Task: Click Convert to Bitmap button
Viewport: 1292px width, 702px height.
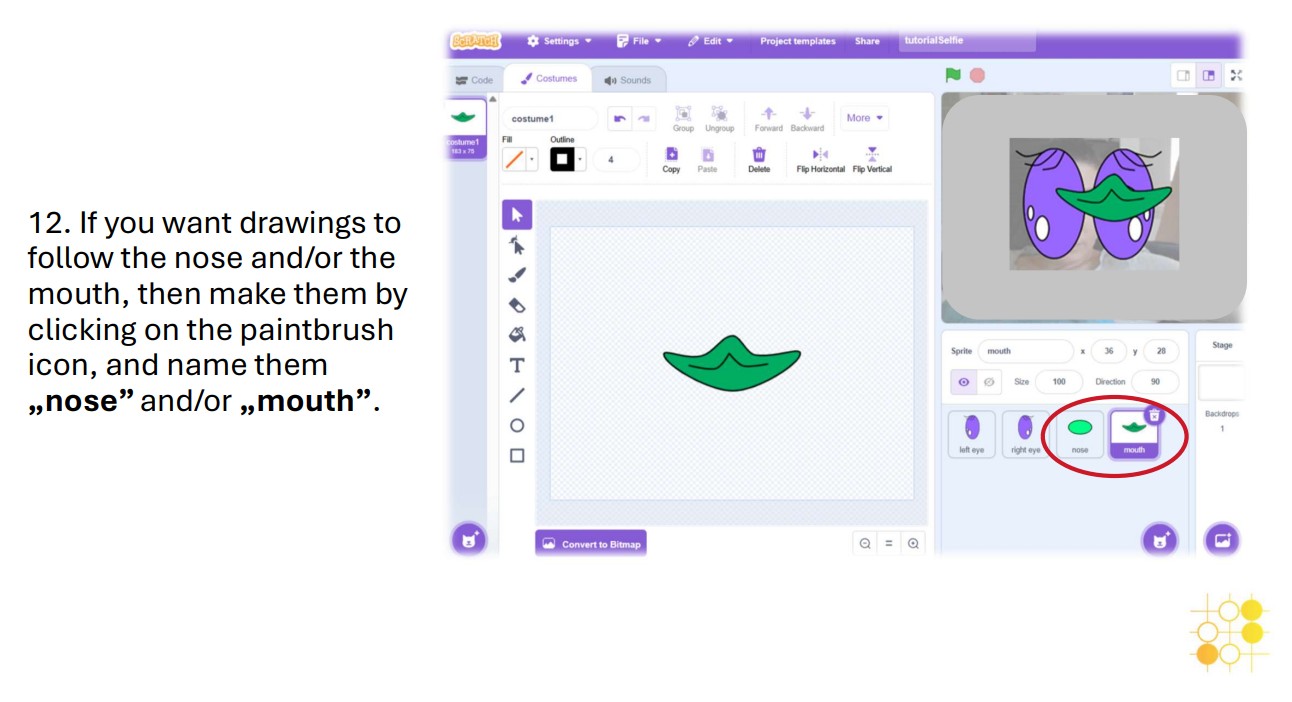Action: (591, 544)
